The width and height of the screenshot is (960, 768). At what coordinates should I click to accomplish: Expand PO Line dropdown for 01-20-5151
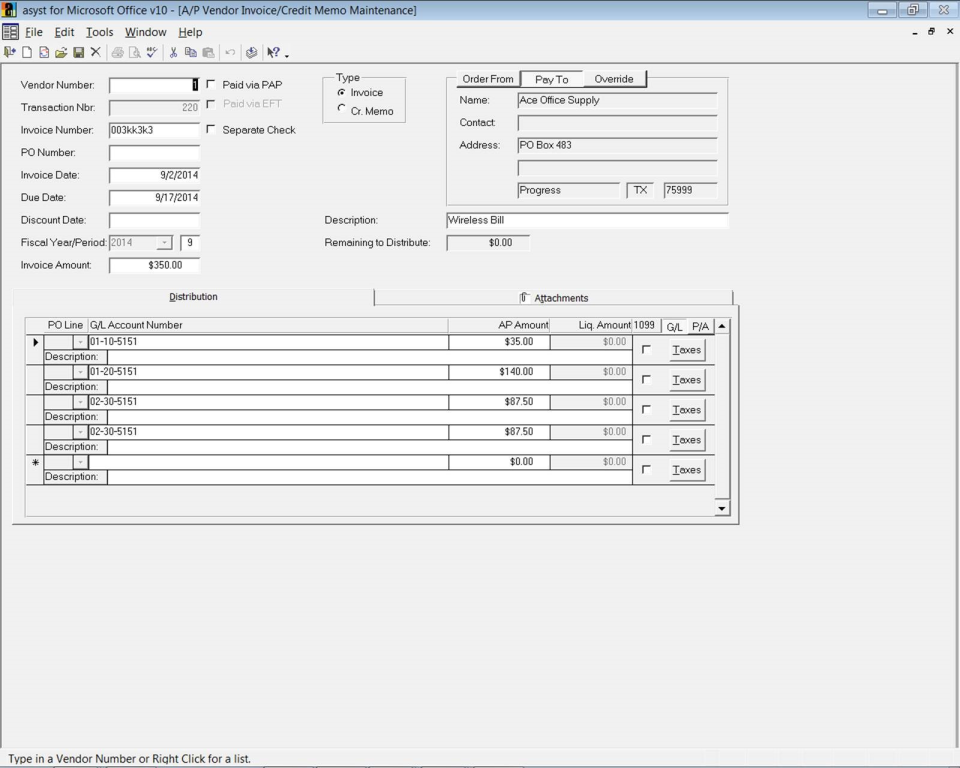click(x=80, y=372)
